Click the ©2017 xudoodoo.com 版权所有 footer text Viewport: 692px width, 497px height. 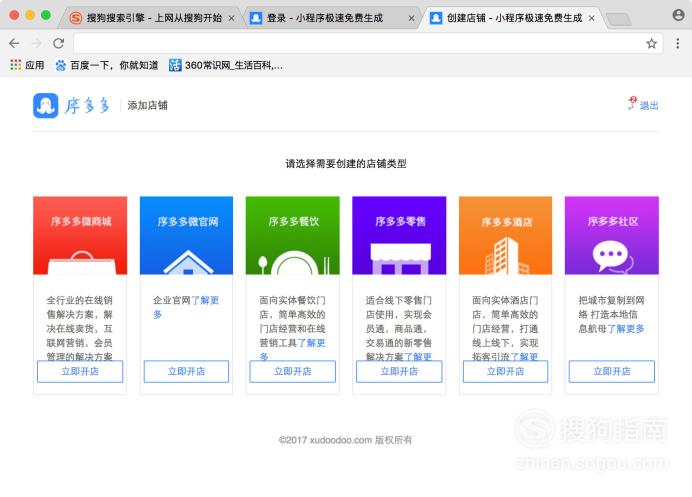coord(346,440)
